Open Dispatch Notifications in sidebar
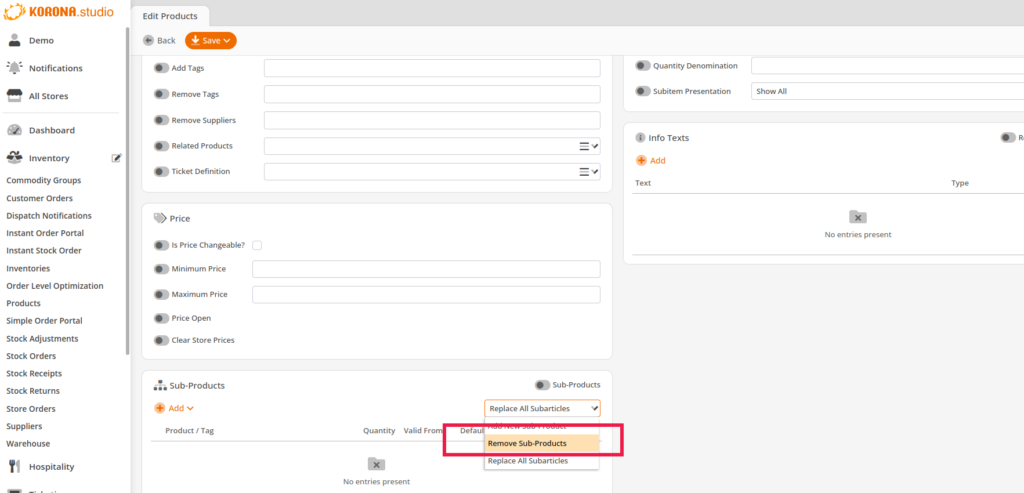The image size is (1024, 493). click(49, 215)
